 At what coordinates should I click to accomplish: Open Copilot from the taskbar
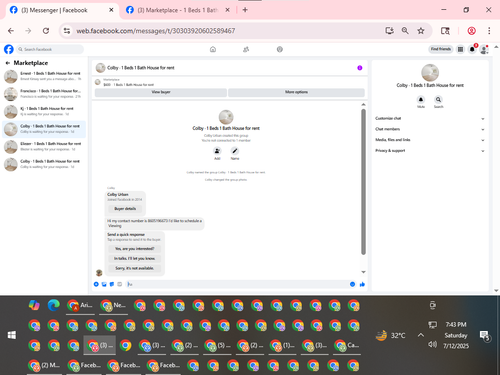pos(34,305)
